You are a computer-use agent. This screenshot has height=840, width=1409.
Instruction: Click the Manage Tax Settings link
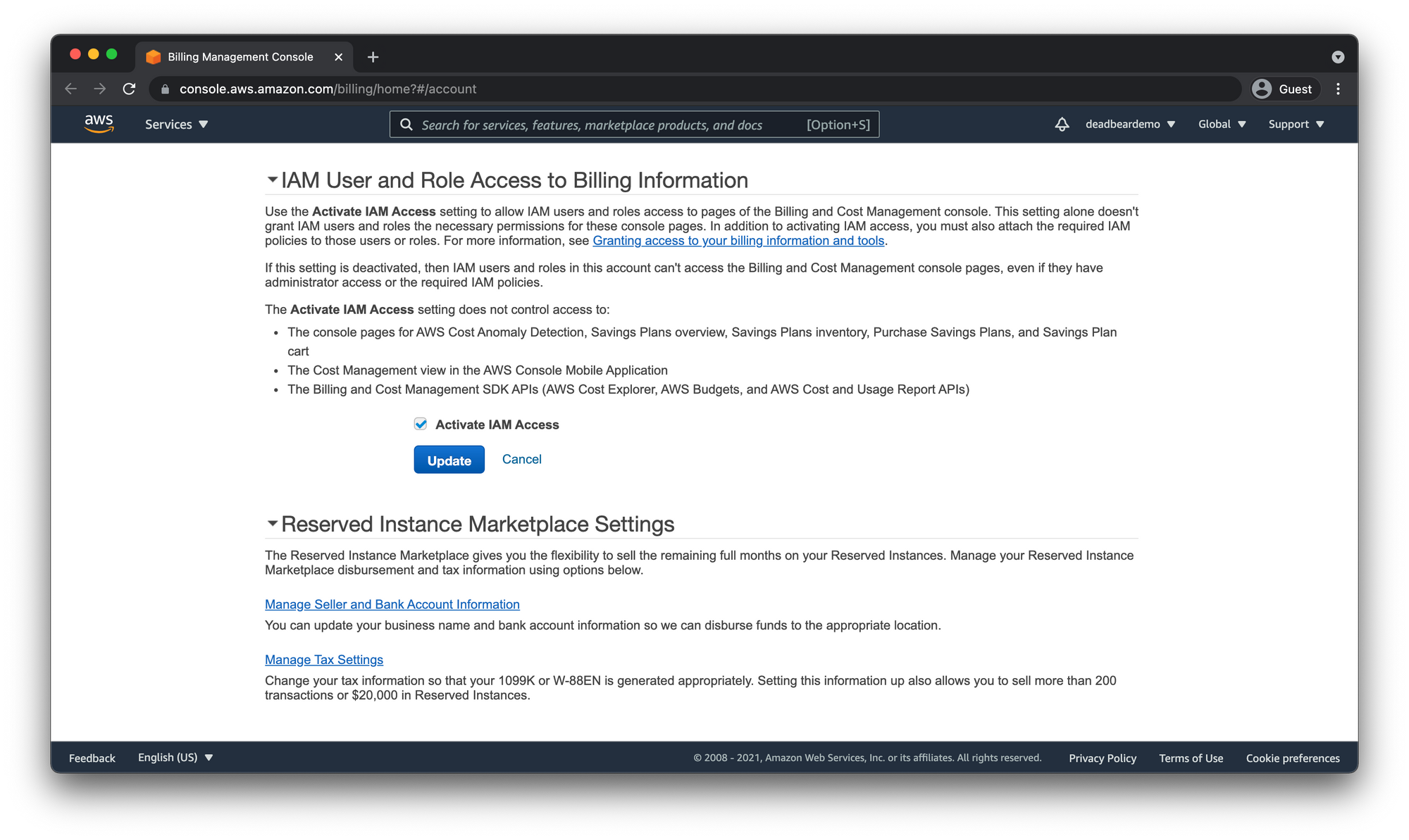324,660
